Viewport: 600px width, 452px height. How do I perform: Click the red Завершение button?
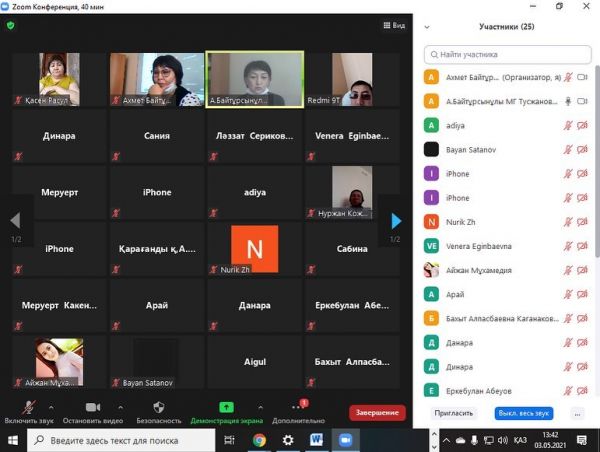click(x=377, y=412)
